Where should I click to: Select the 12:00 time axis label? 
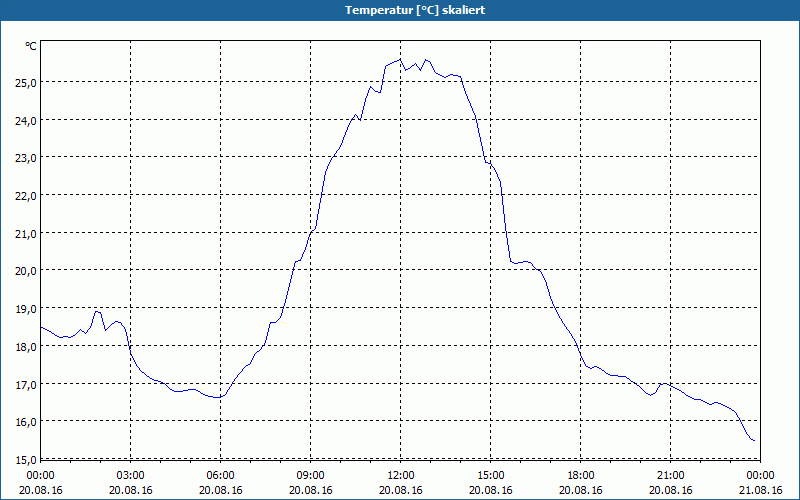coord(400,475)
